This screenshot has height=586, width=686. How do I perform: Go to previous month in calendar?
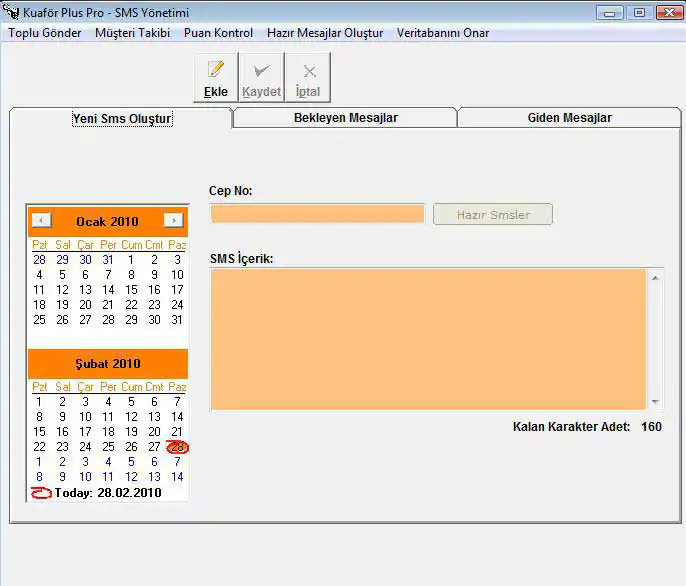pyautogui.click(x=41, y=220)
